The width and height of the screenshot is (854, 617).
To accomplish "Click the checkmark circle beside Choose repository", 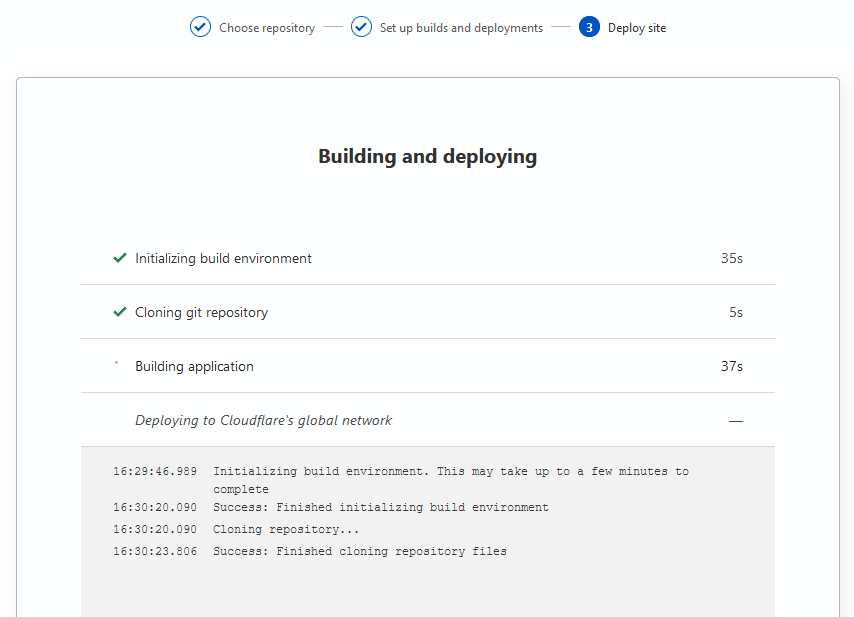I will tap(200, 27).
